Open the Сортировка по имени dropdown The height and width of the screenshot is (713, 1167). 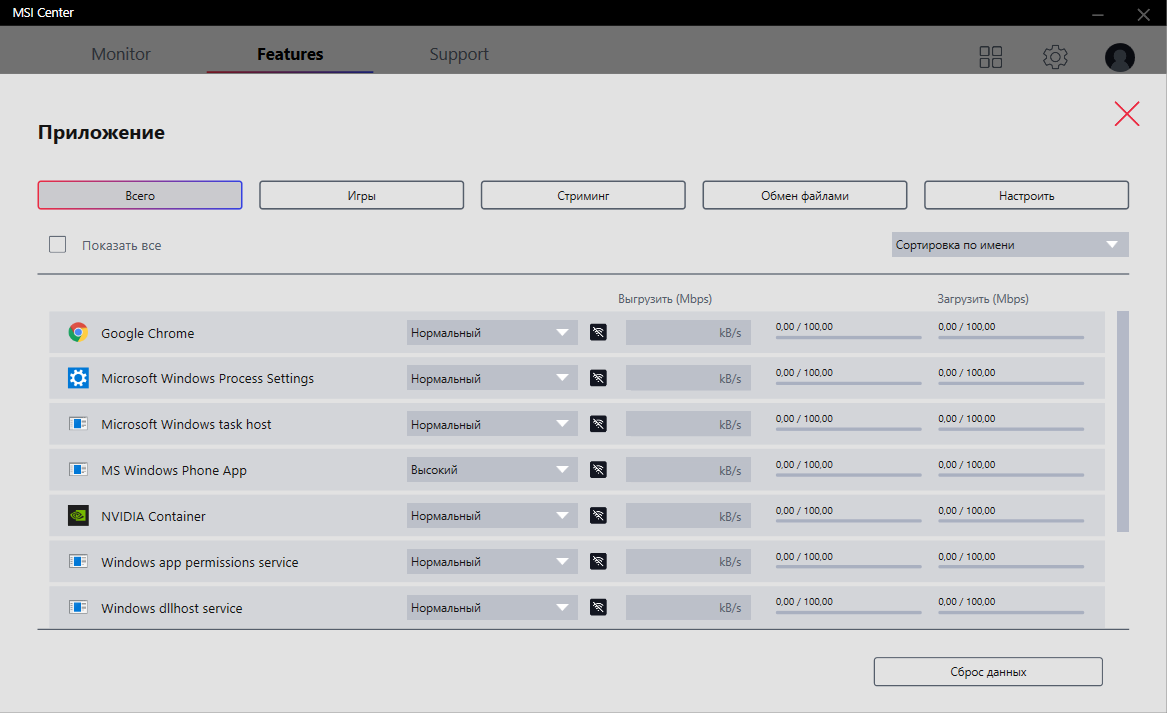(x=1010, y=245)
